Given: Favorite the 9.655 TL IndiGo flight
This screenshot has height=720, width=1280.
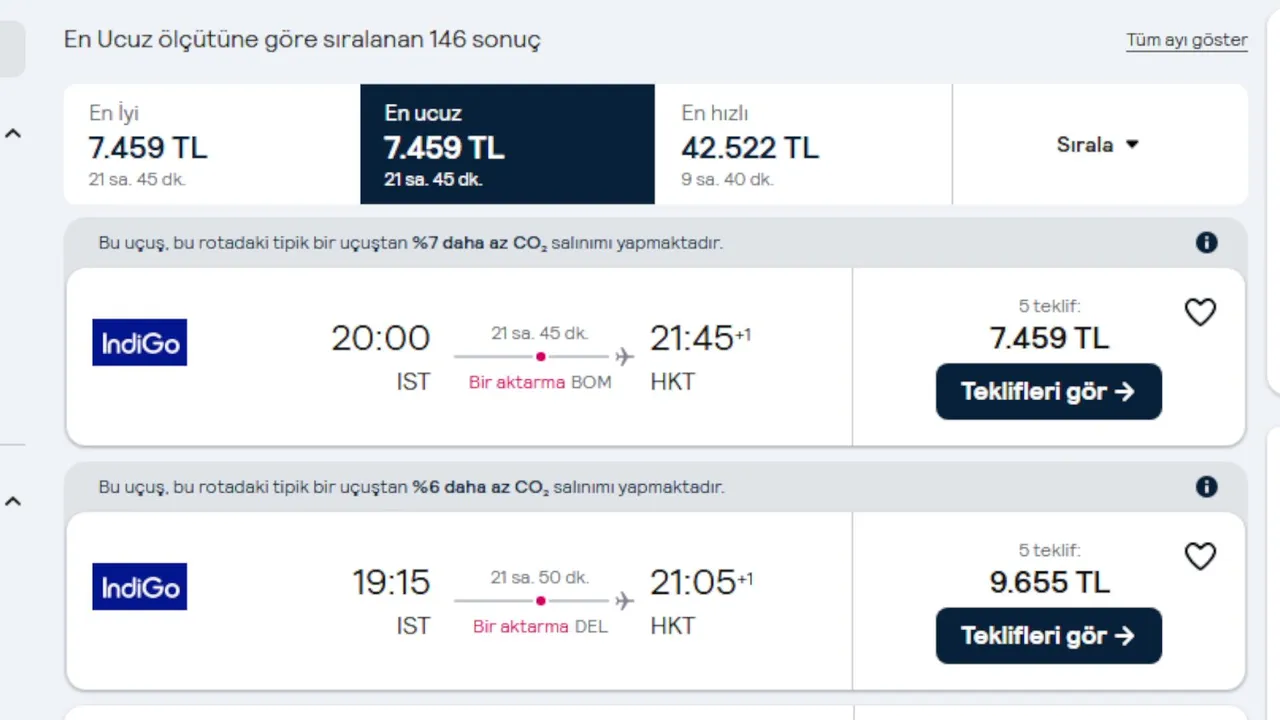Looking at the screenshot, I should [1200, 557].
